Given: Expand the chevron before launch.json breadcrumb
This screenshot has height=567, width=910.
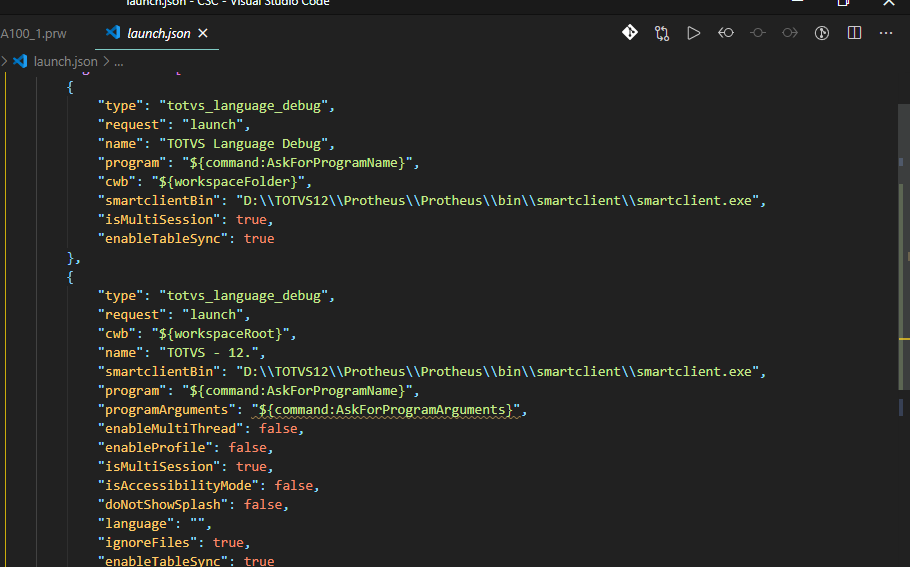Looking at the screenshot, I should pyautogui.click(x=4, y=61).
